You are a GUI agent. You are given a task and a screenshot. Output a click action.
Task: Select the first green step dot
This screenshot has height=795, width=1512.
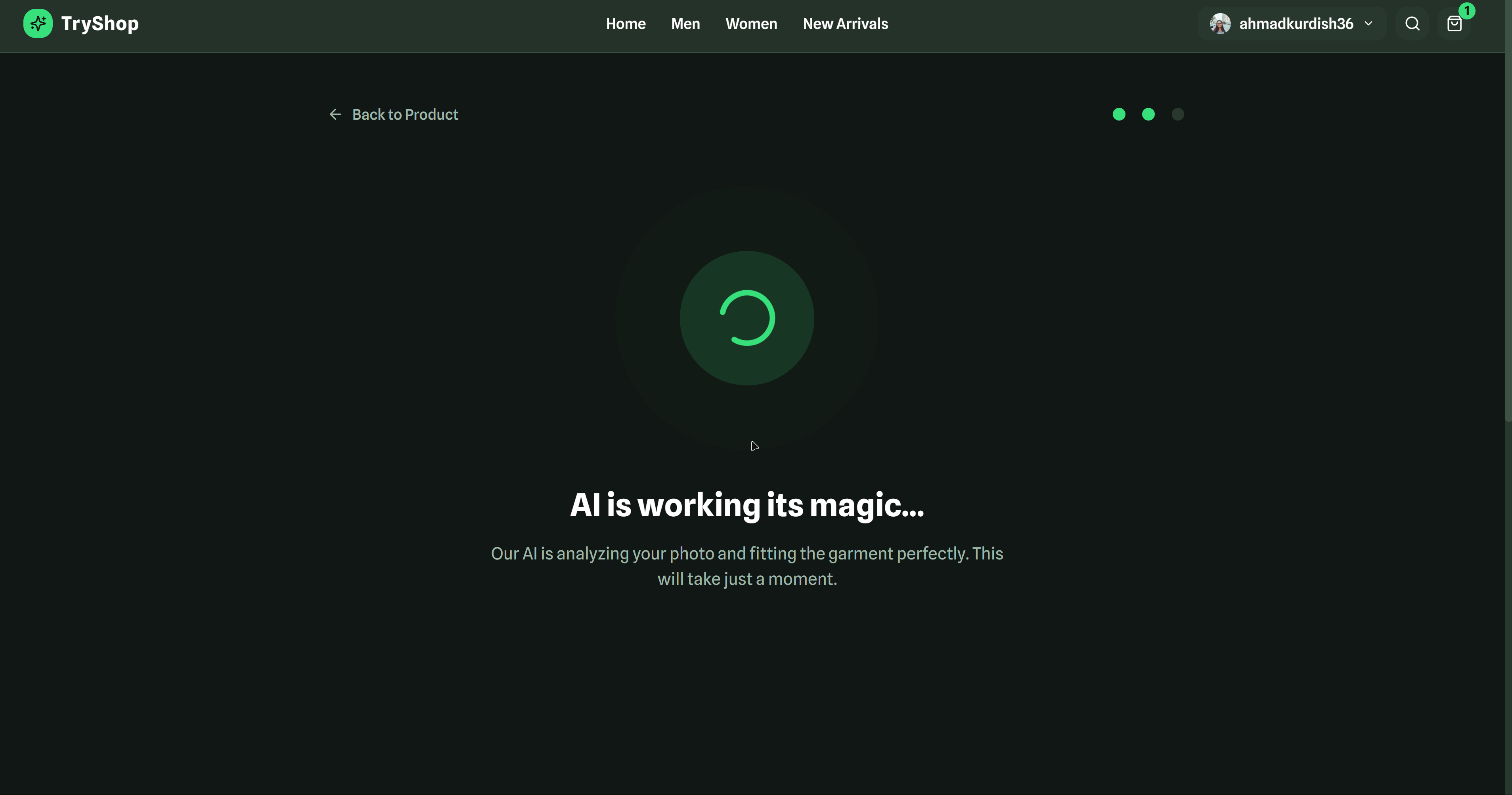click(1119, 115)
